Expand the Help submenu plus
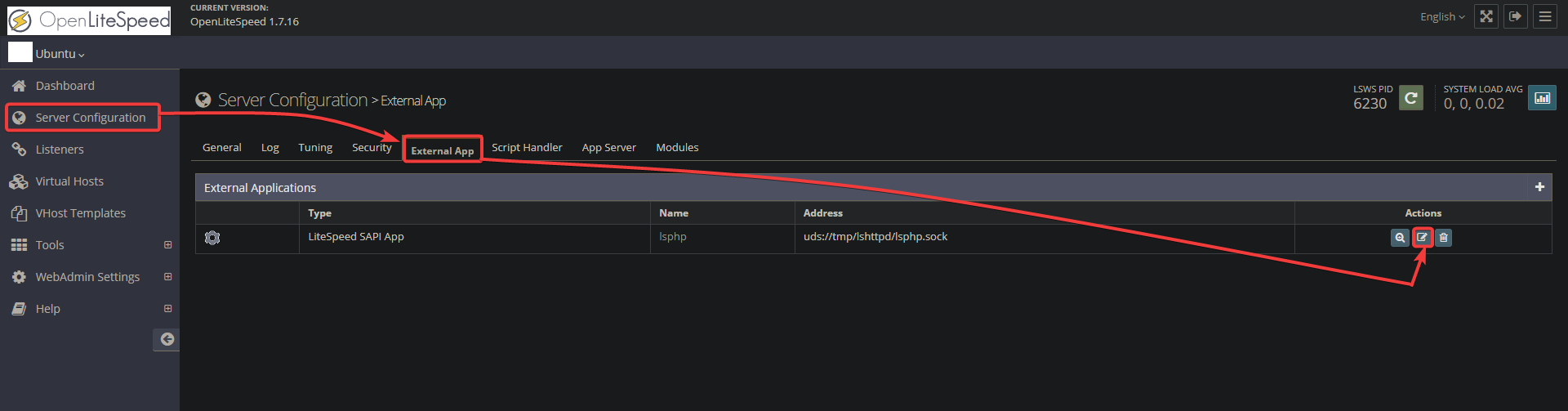The image size is (1568, 411). point(167,309)
